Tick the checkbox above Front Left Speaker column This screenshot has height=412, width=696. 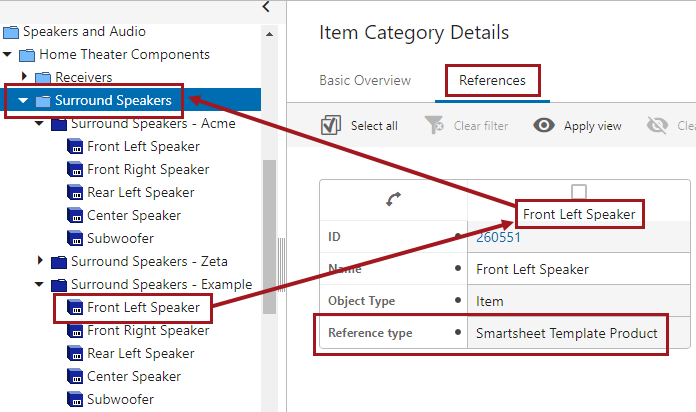click(578, 192)
